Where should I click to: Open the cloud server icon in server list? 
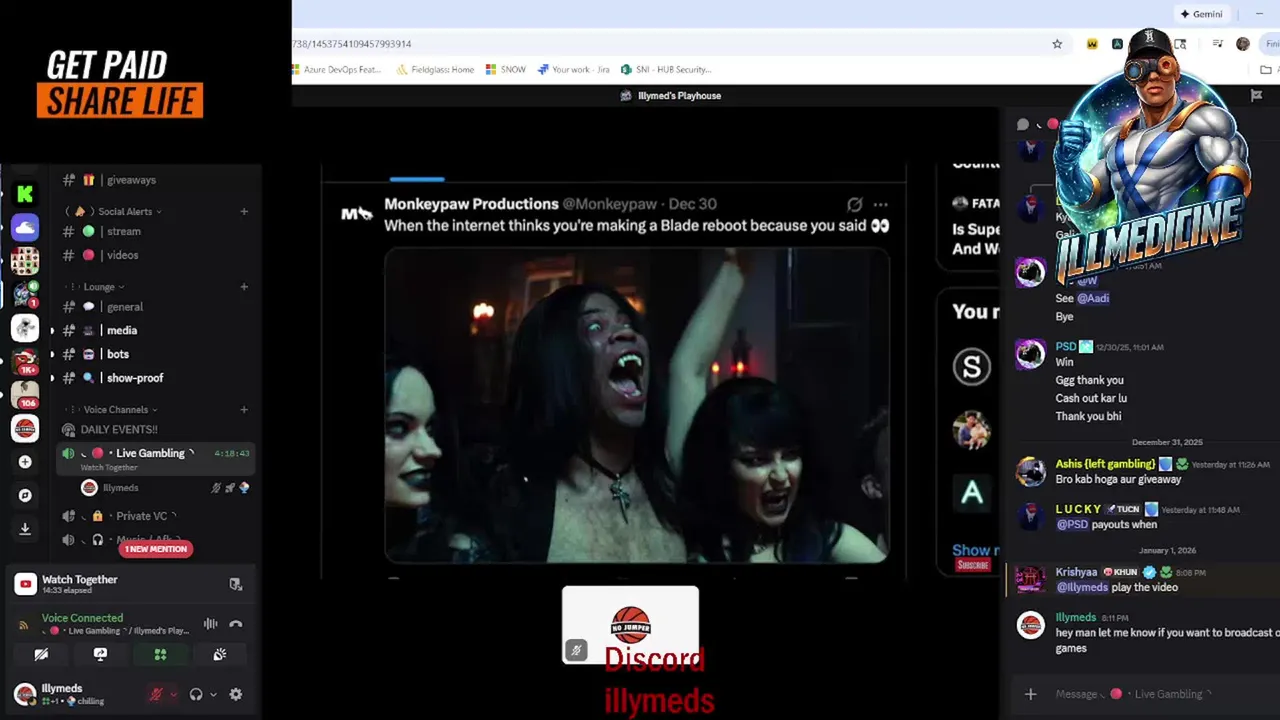tap(25, 228)
